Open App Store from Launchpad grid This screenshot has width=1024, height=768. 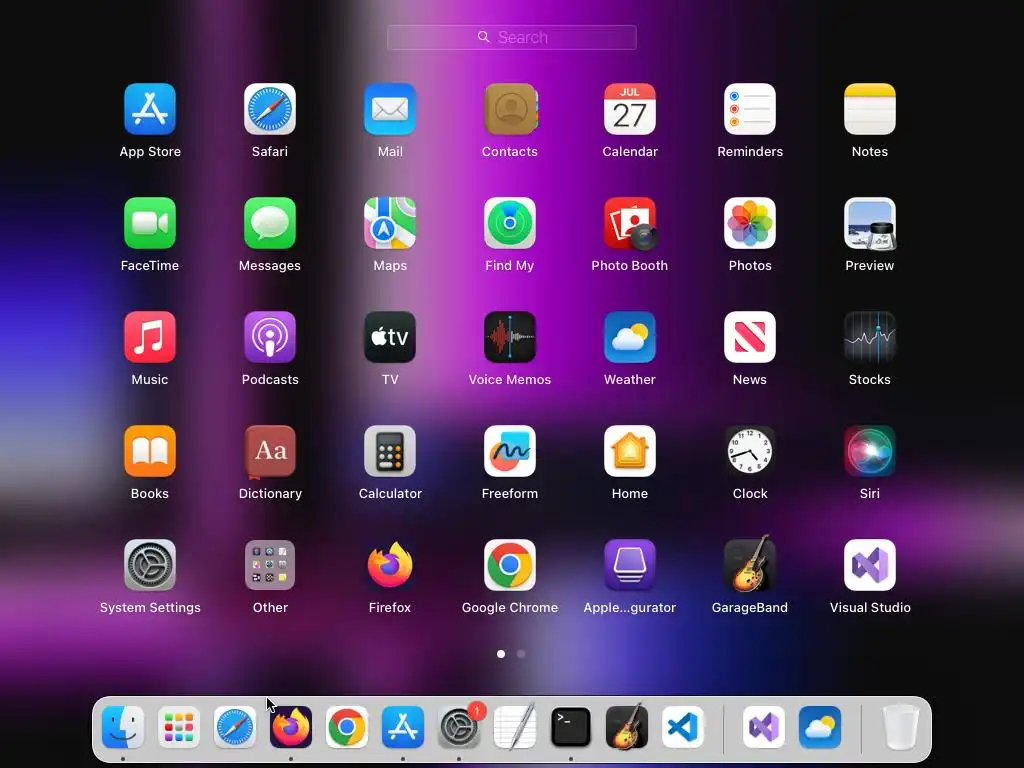150,109
